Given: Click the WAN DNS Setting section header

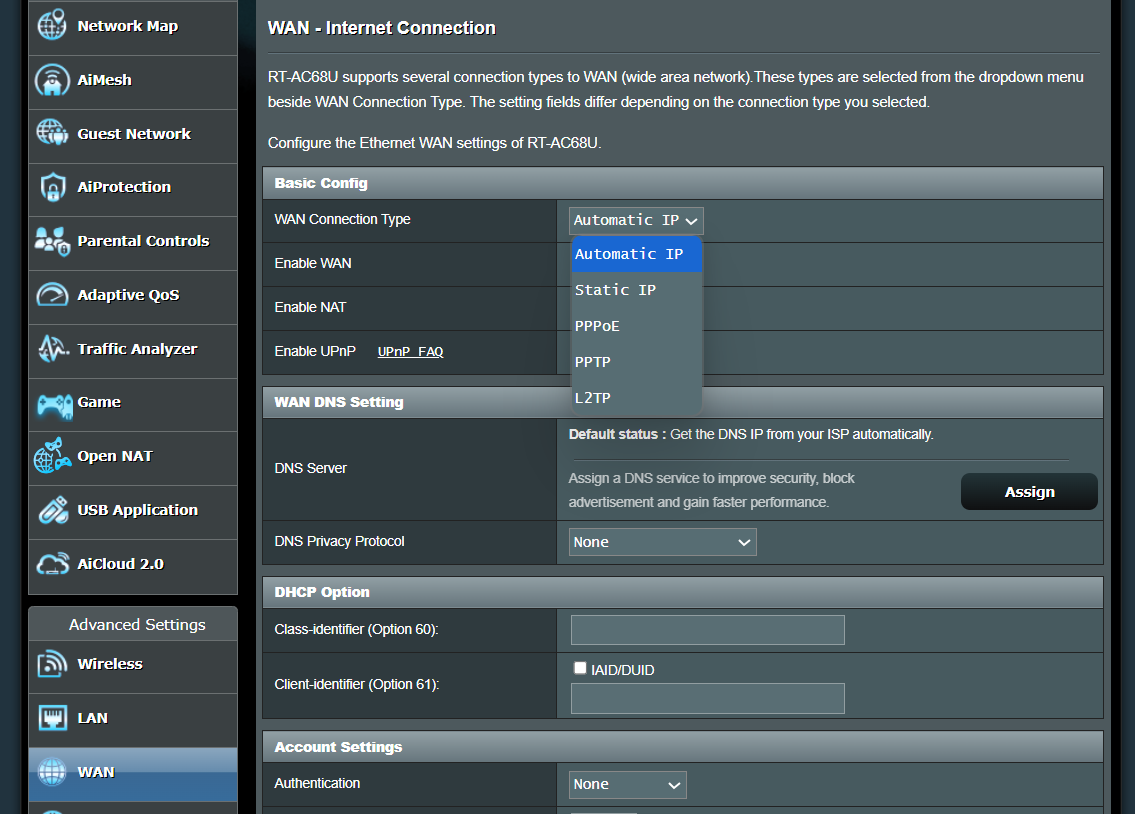Looking at the screenshot, I should click(683, 402).
